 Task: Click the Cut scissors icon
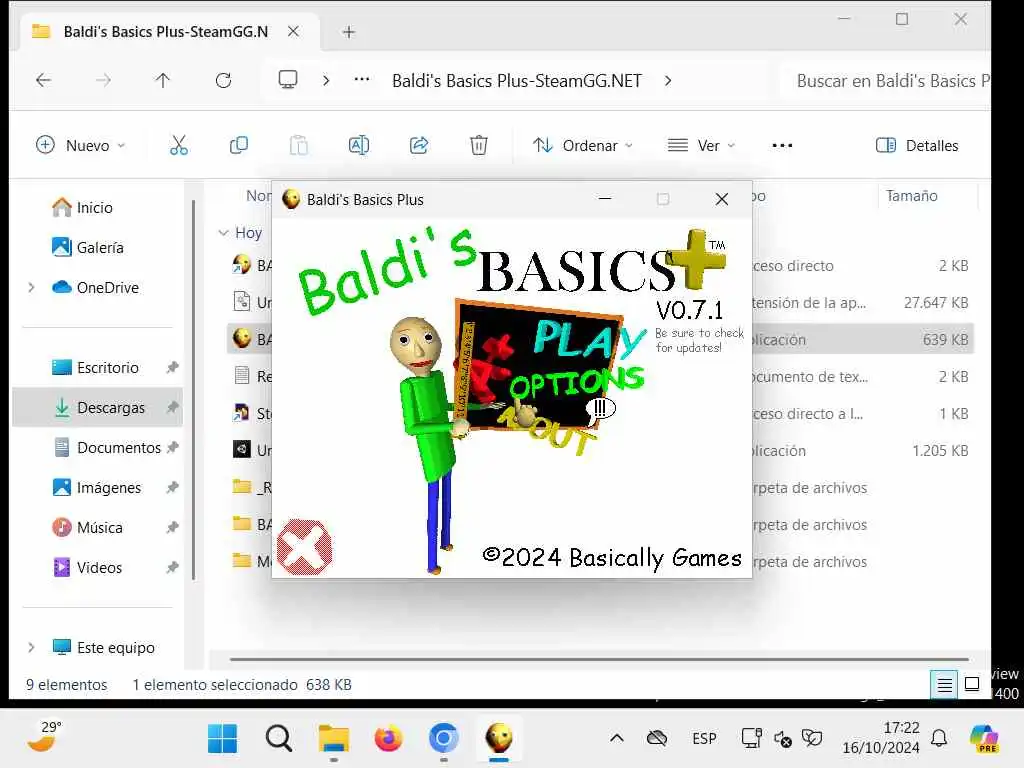178,145
